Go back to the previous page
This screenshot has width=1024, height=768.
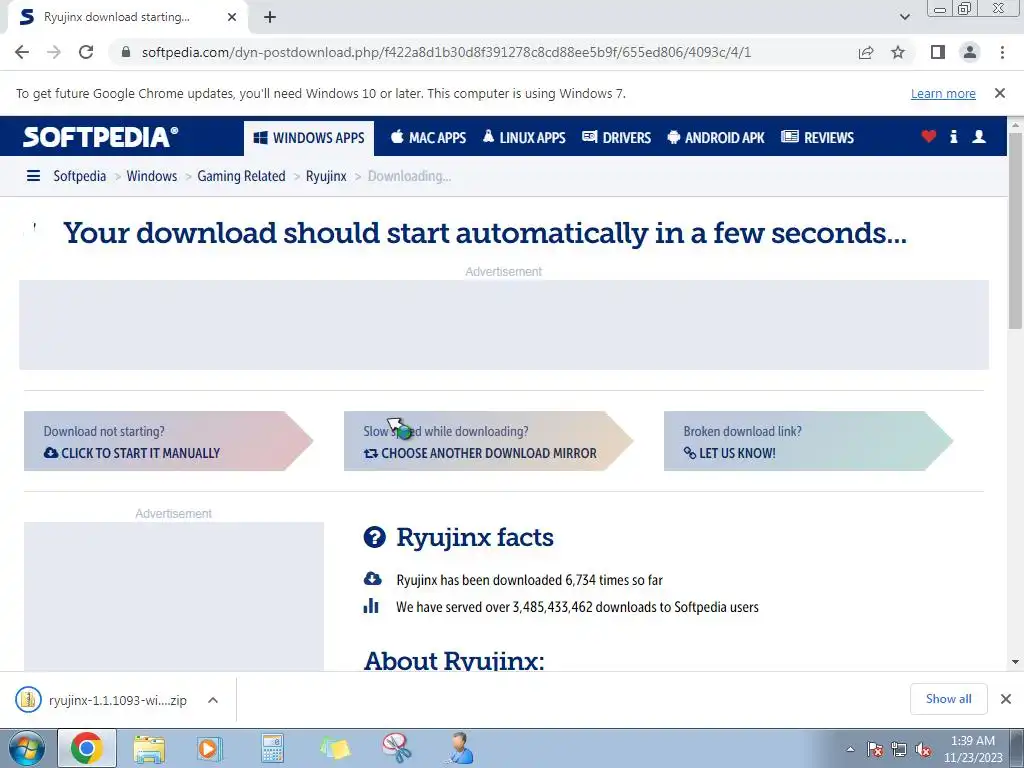pyautogui.click(x=22, y=52)
